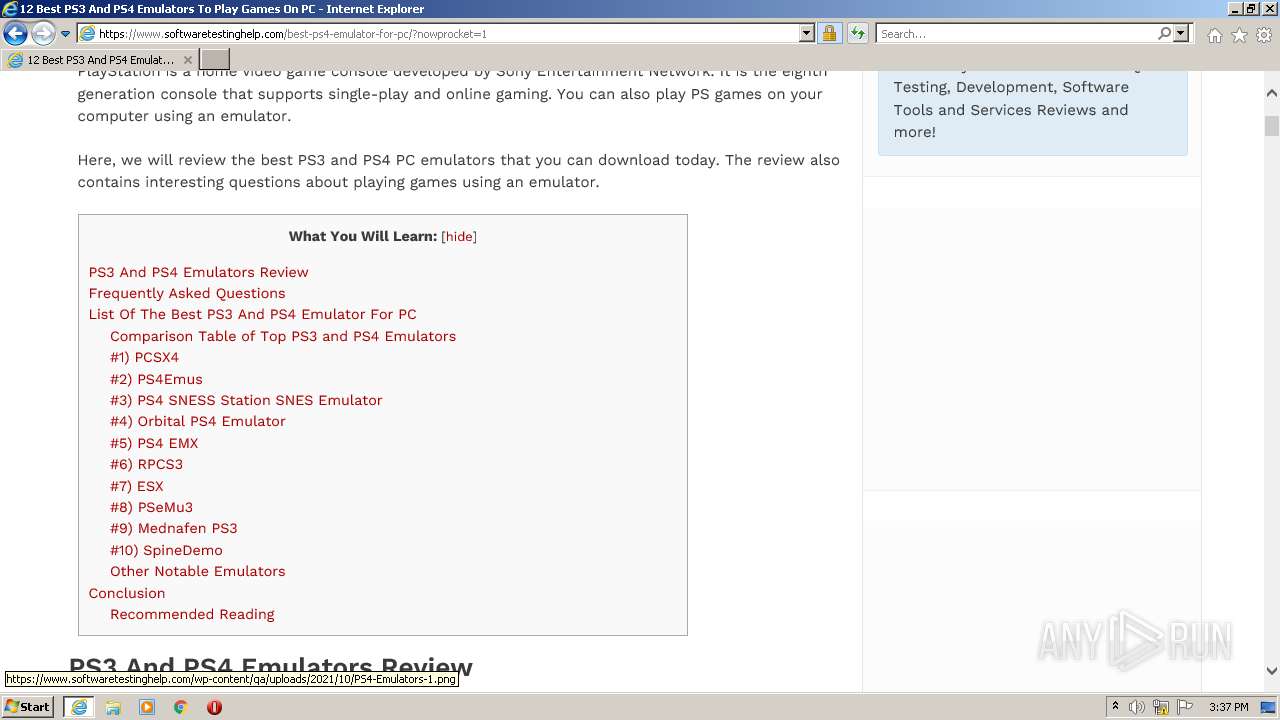Show hidden tray icons arrow

(x=1115, y=707)
